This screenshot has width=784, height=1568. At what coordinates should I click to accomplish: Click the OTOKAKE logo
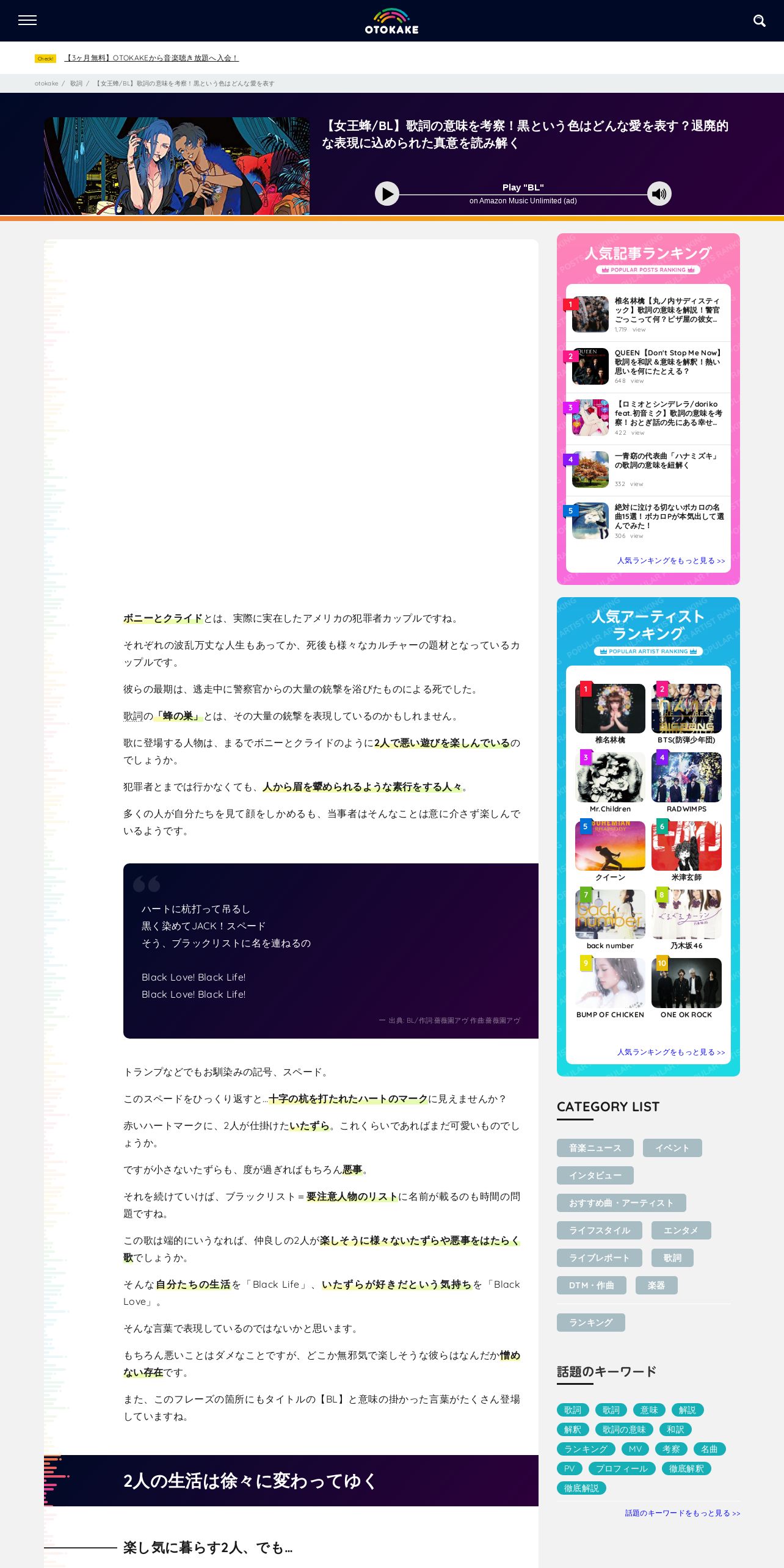[x=391, y=21]
